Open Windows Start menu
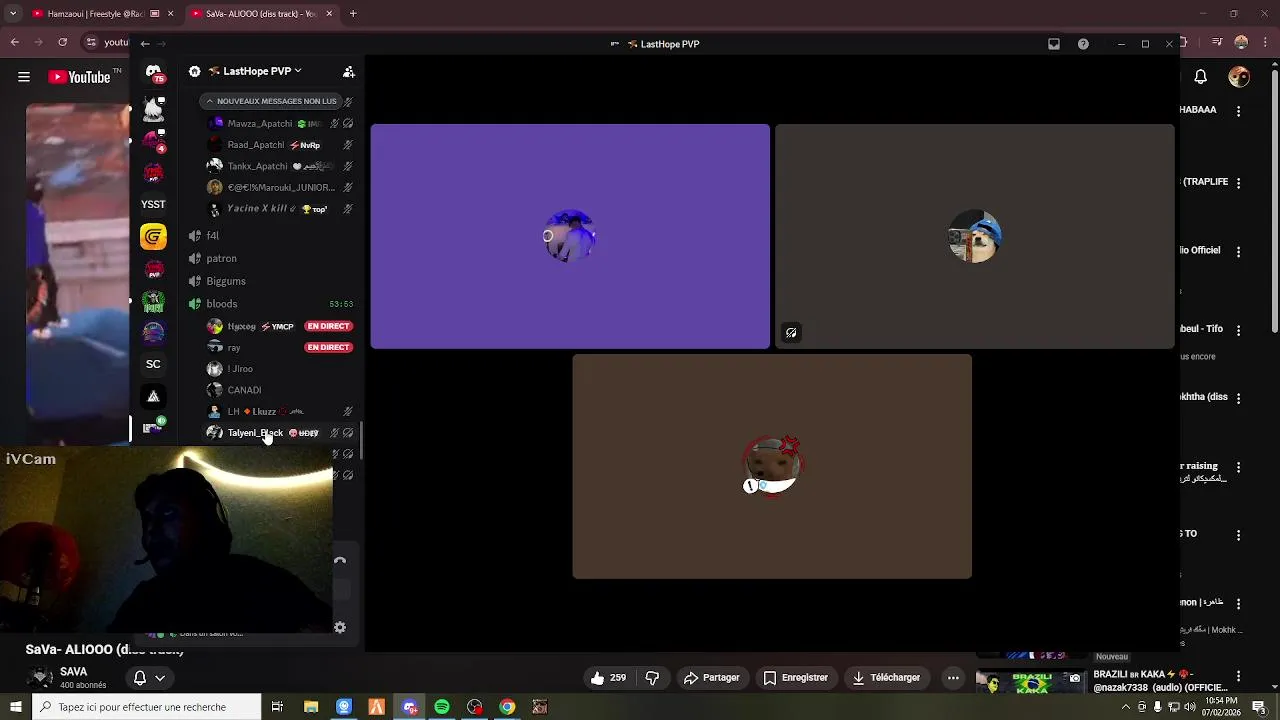 [x=15, y=707]
